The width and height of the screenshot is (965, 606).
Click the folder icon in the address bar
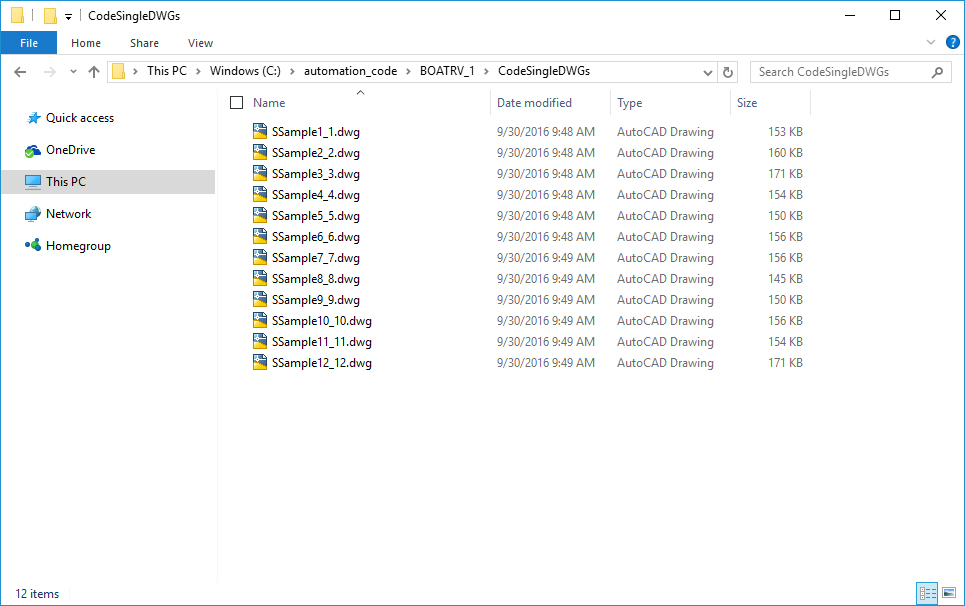(x=119, y=71)
